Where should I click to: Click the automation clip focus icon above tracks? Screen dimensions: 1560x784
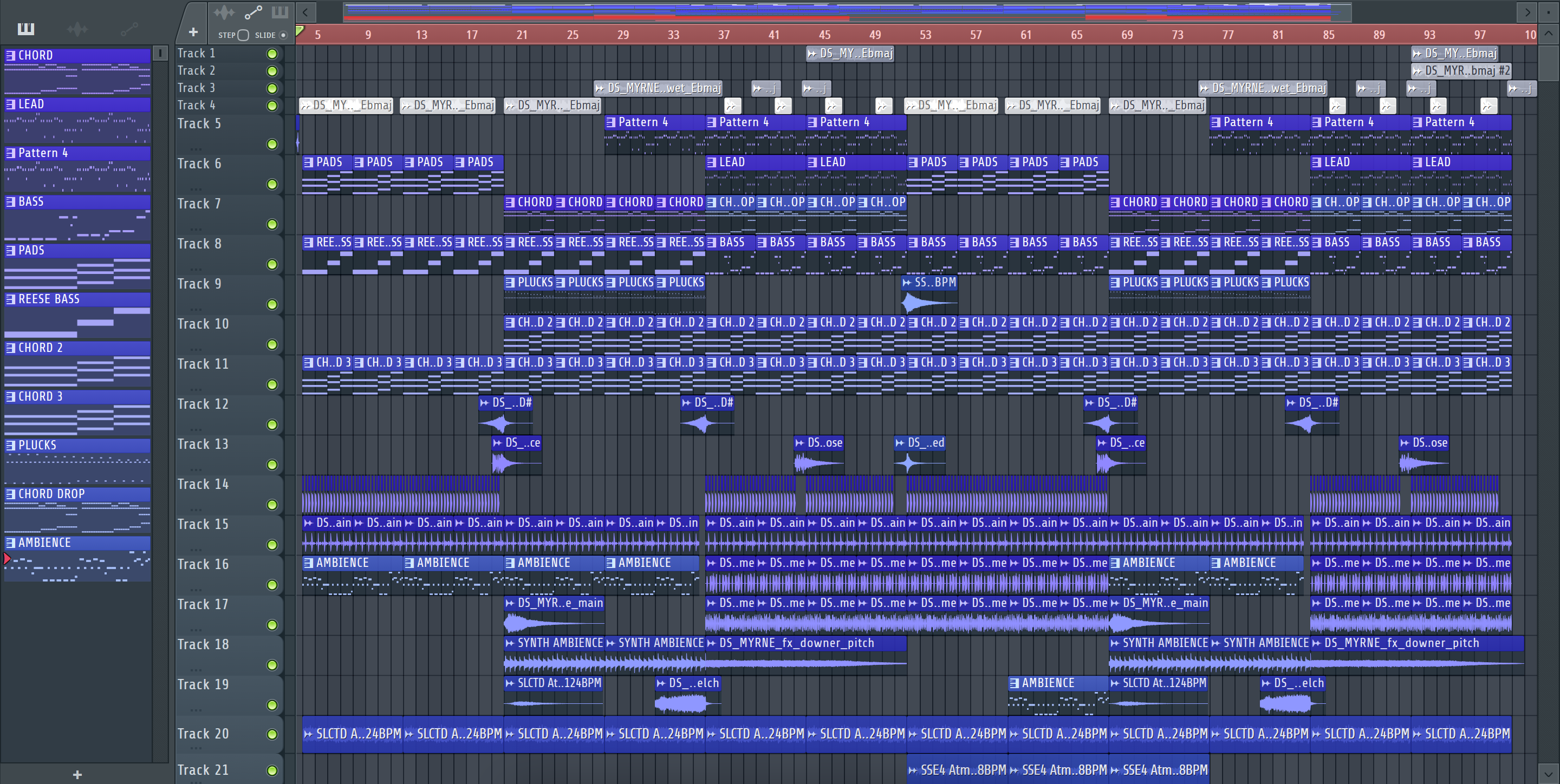(x=253, y=12)
